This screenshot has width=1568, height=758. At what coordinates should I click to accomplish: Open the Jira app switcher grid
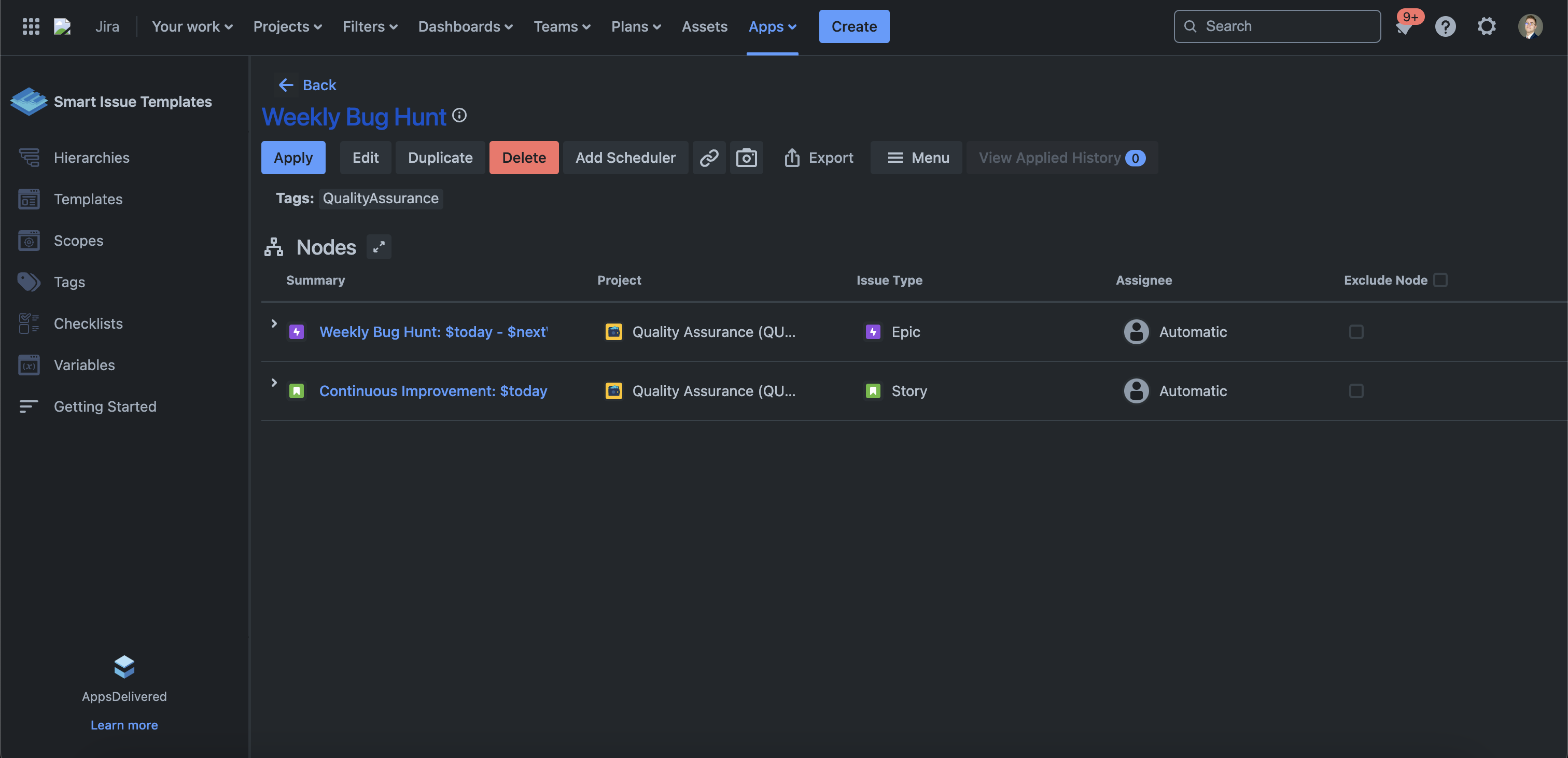31,26
